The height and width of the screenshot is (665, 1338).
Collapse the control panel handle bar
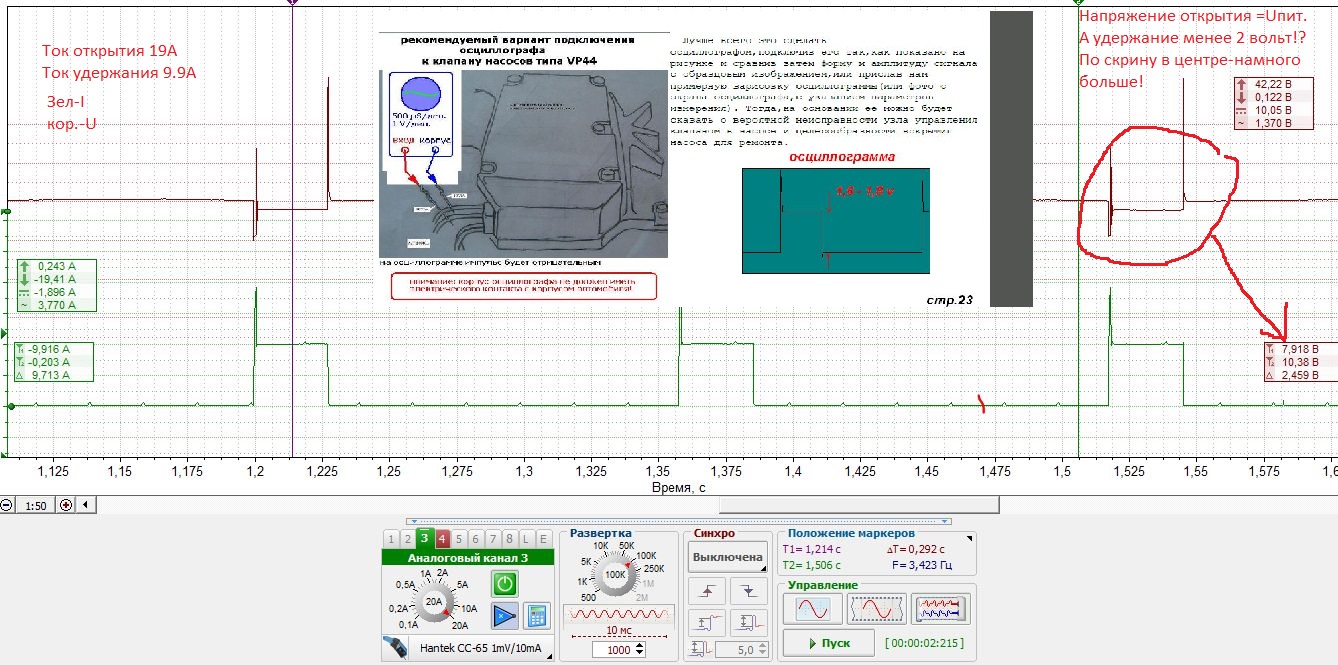(x=680, y=521)
